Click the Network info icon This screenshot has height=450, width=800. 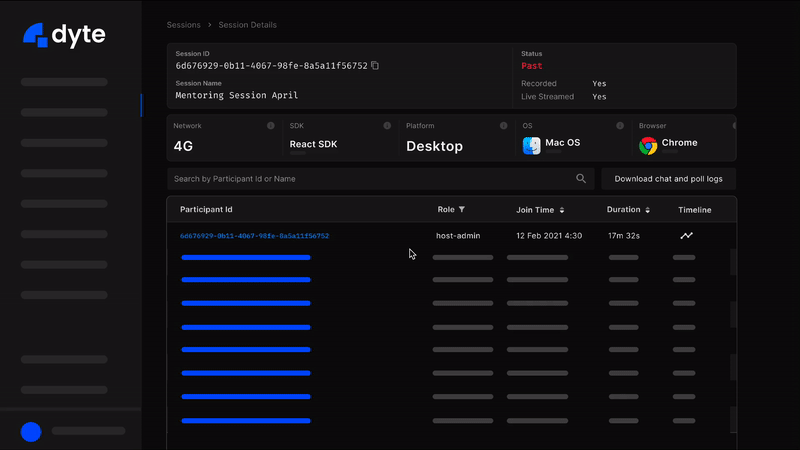[x=271, y=126]
